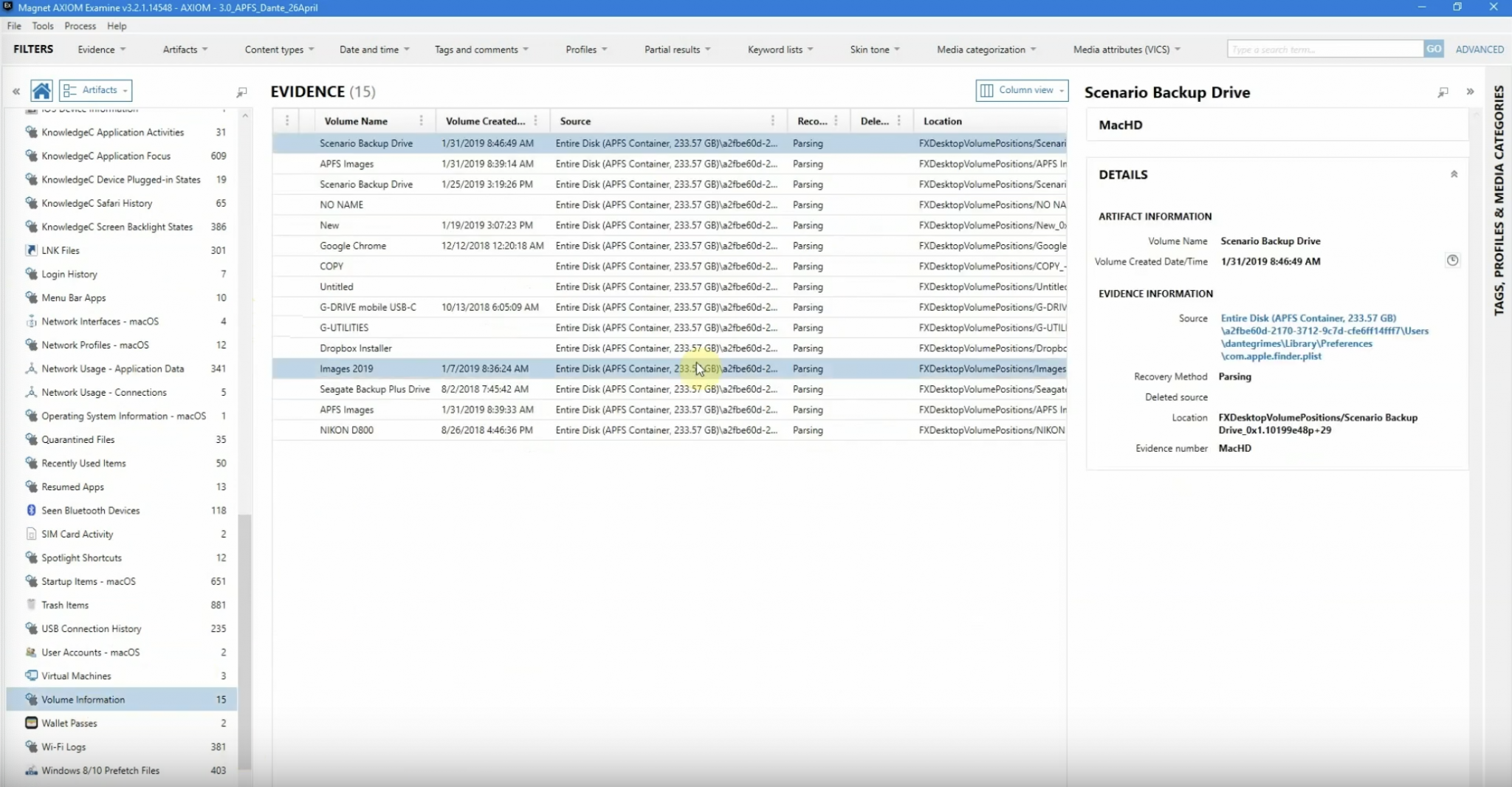The width and height of the screenshot is (1512, 787).
Task: Click the detach icon beside the EVIDENCE panel
Action: 241,92
